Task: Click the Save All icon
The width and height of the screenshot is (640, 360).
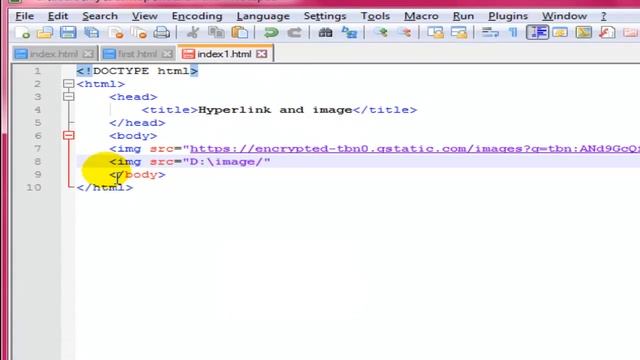Action: (91, 32)
